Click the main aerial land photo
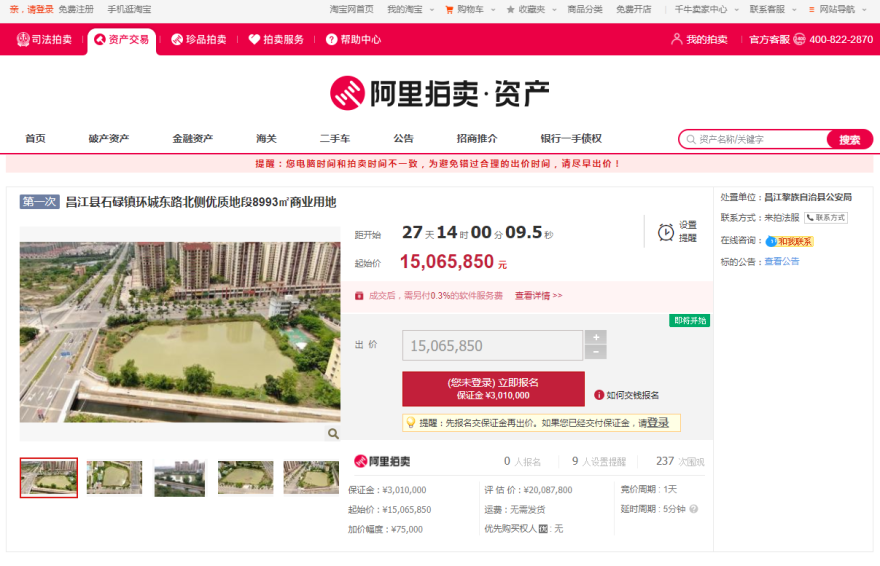Image resolution: width=880 pixels, height=566 pixels. point(180,332)
